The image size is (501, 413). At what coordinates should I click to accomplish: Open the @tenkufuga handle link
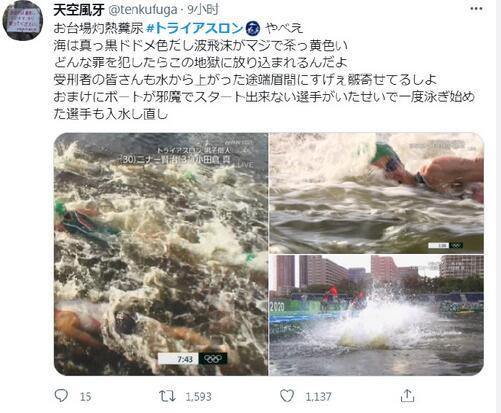tap(143, 10)
